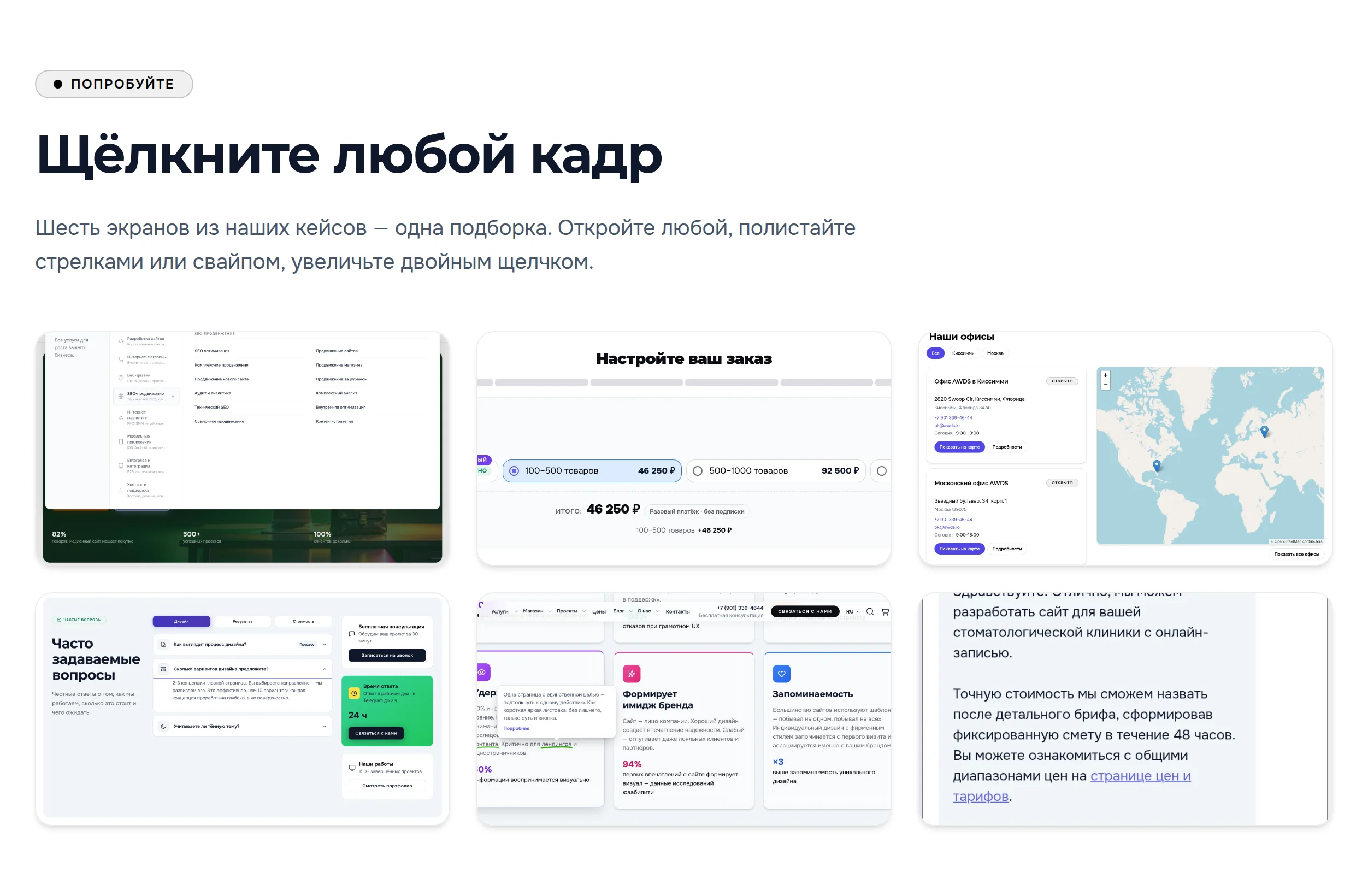Click the search magnifier icon in header
The image size is (1368, 896).
click(x=870, y=611)
